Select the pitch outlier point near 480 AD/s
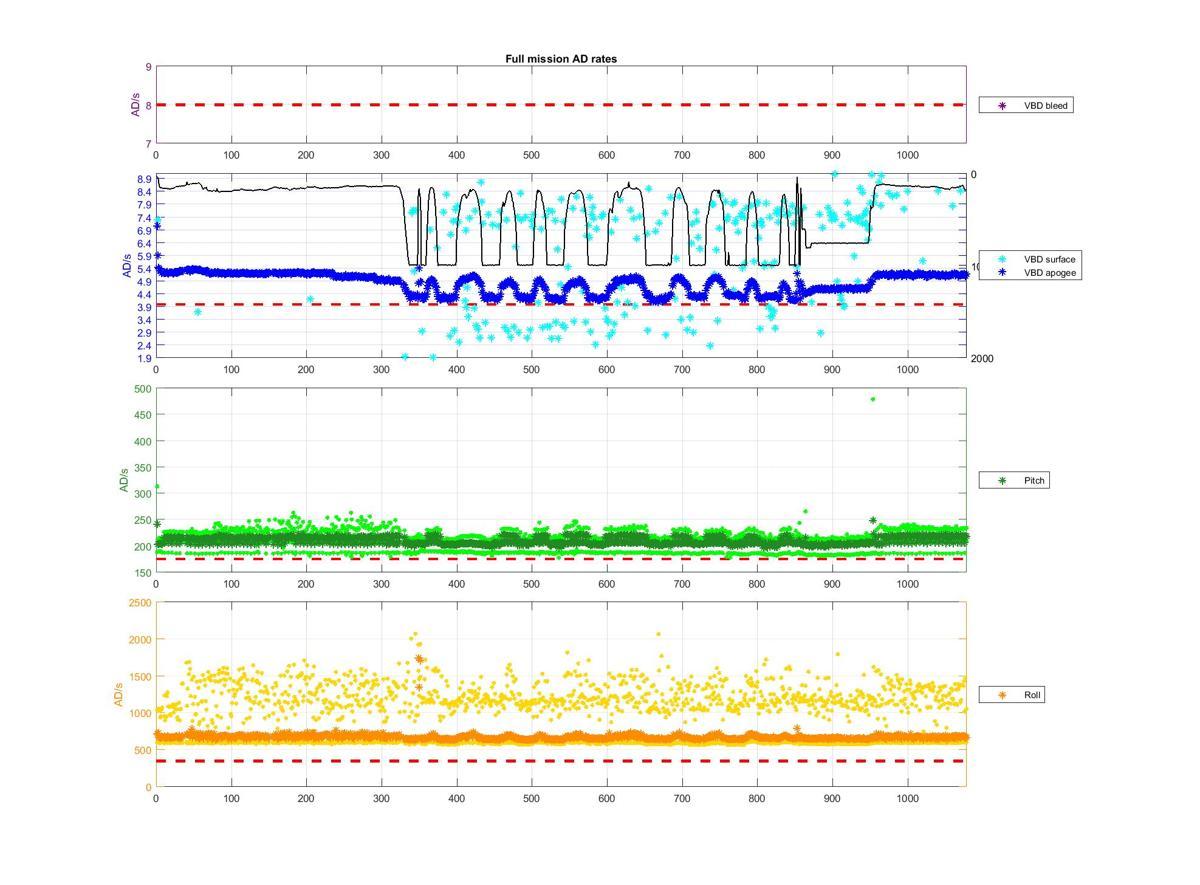Screen dimensions: 1200x885 pos(873,399)
